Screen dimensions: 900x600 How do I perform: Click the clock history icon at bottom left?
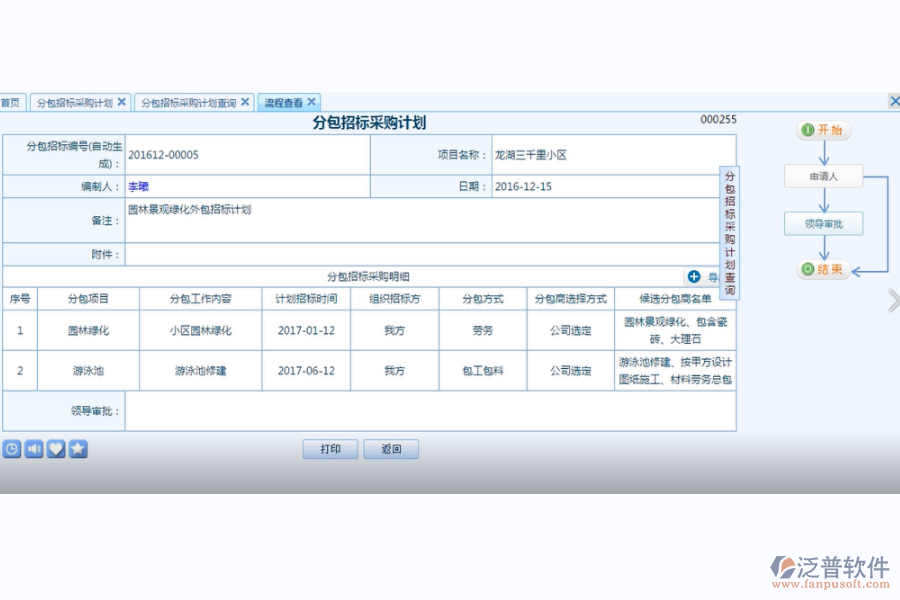(x=11, y=448)
